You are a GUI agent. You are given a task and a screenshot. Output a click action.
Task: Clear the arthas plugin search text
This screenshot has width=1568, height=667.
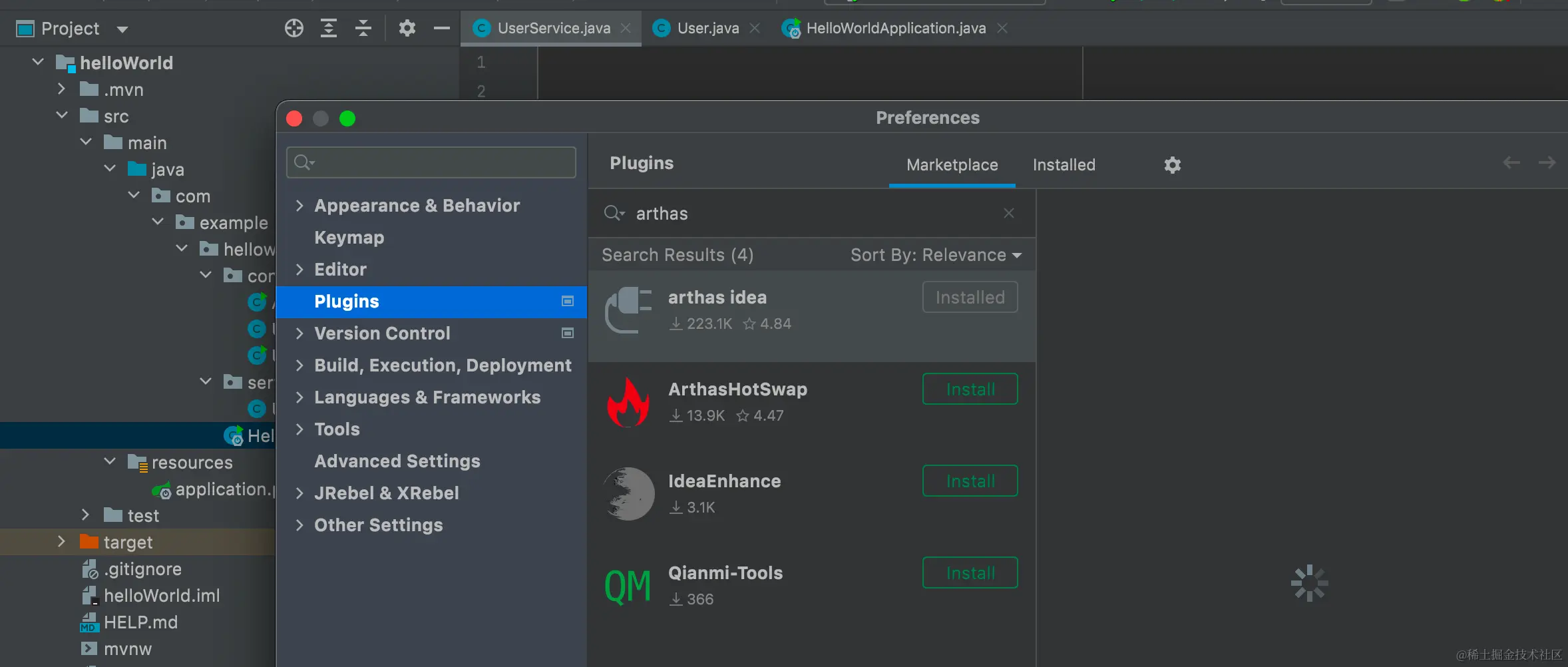(x=1009, y=213)
